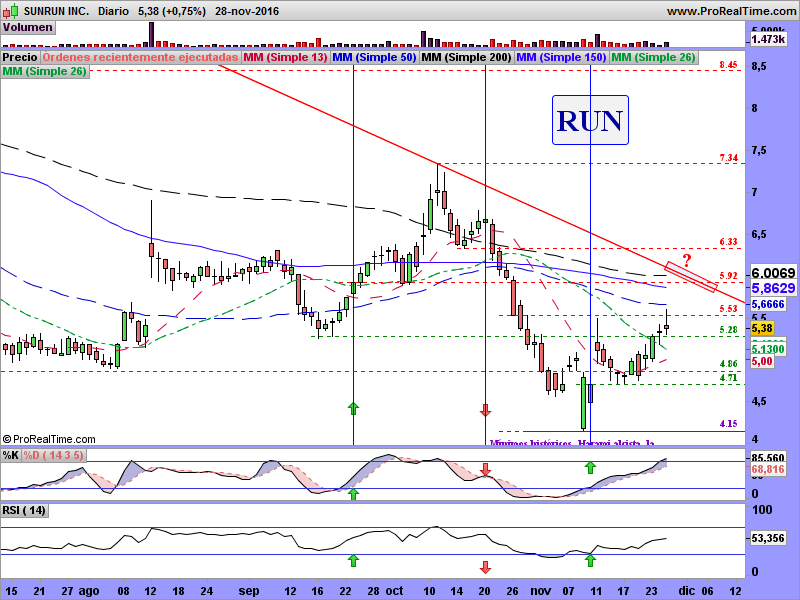The width and height of the screenshot is (800, 600).
Task: Select the MM (Simple 50) indicator label
Action: point(374,57)
